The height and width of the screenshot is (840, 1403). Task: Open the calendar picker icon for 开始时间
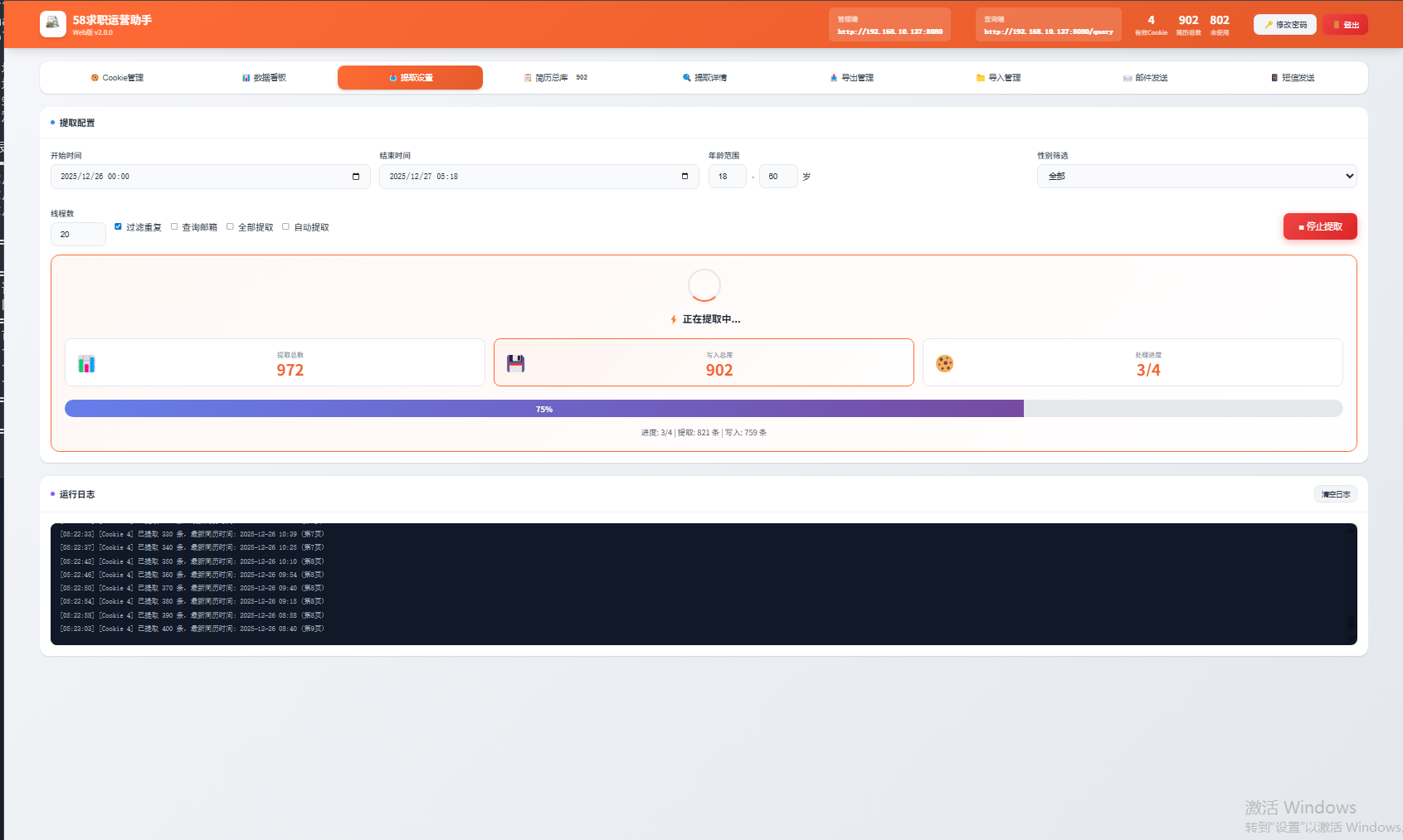pos(356,177)
